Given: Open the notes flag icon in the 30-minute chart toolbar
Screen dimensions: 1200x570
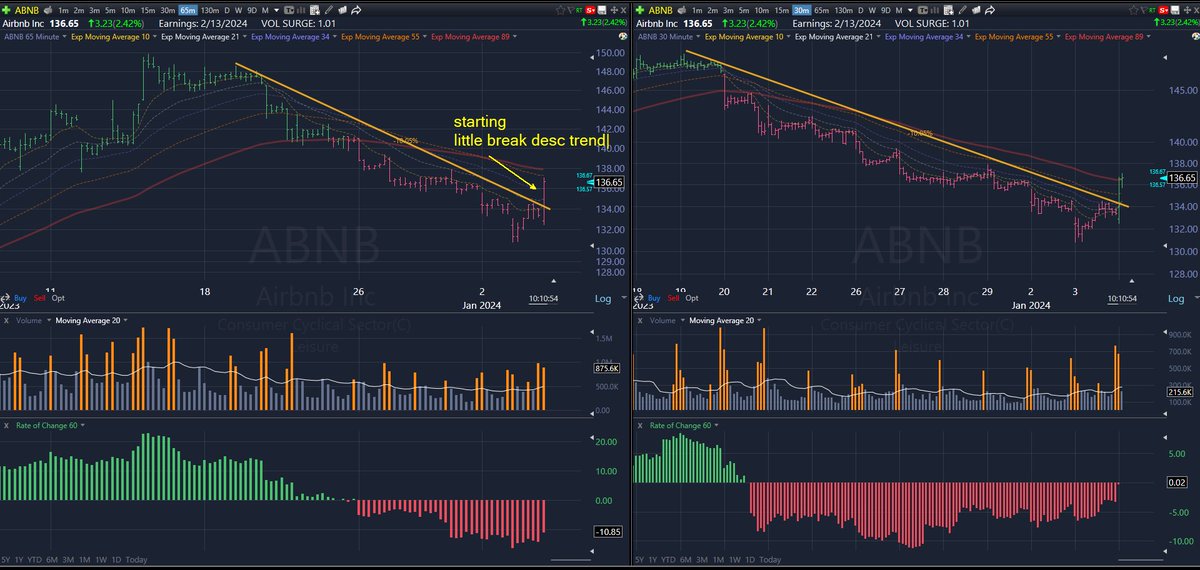Looking at the screenshot, I should point(976,10).
